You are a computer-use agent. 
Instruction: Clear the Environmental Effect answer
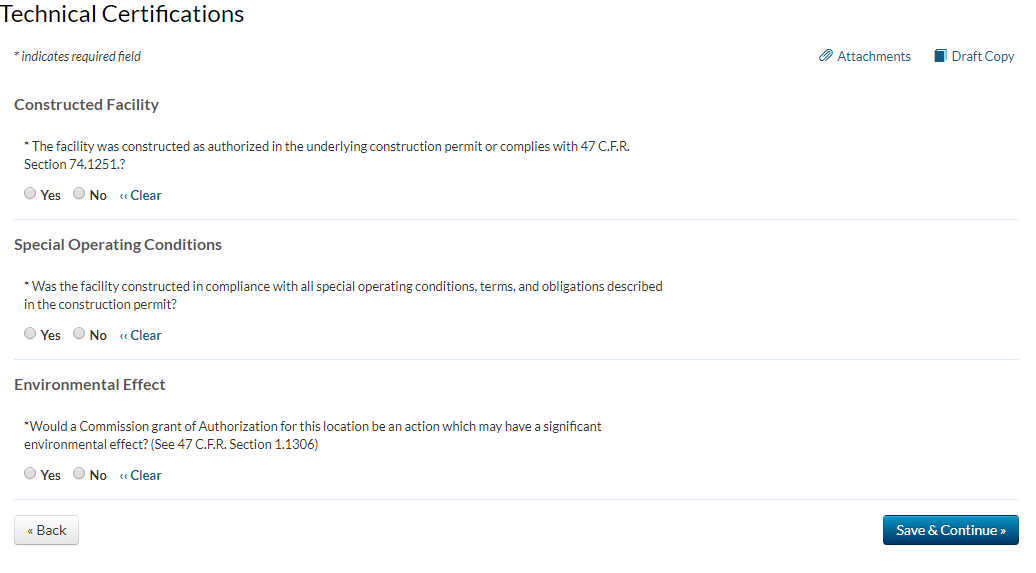(x=141, y=475)
